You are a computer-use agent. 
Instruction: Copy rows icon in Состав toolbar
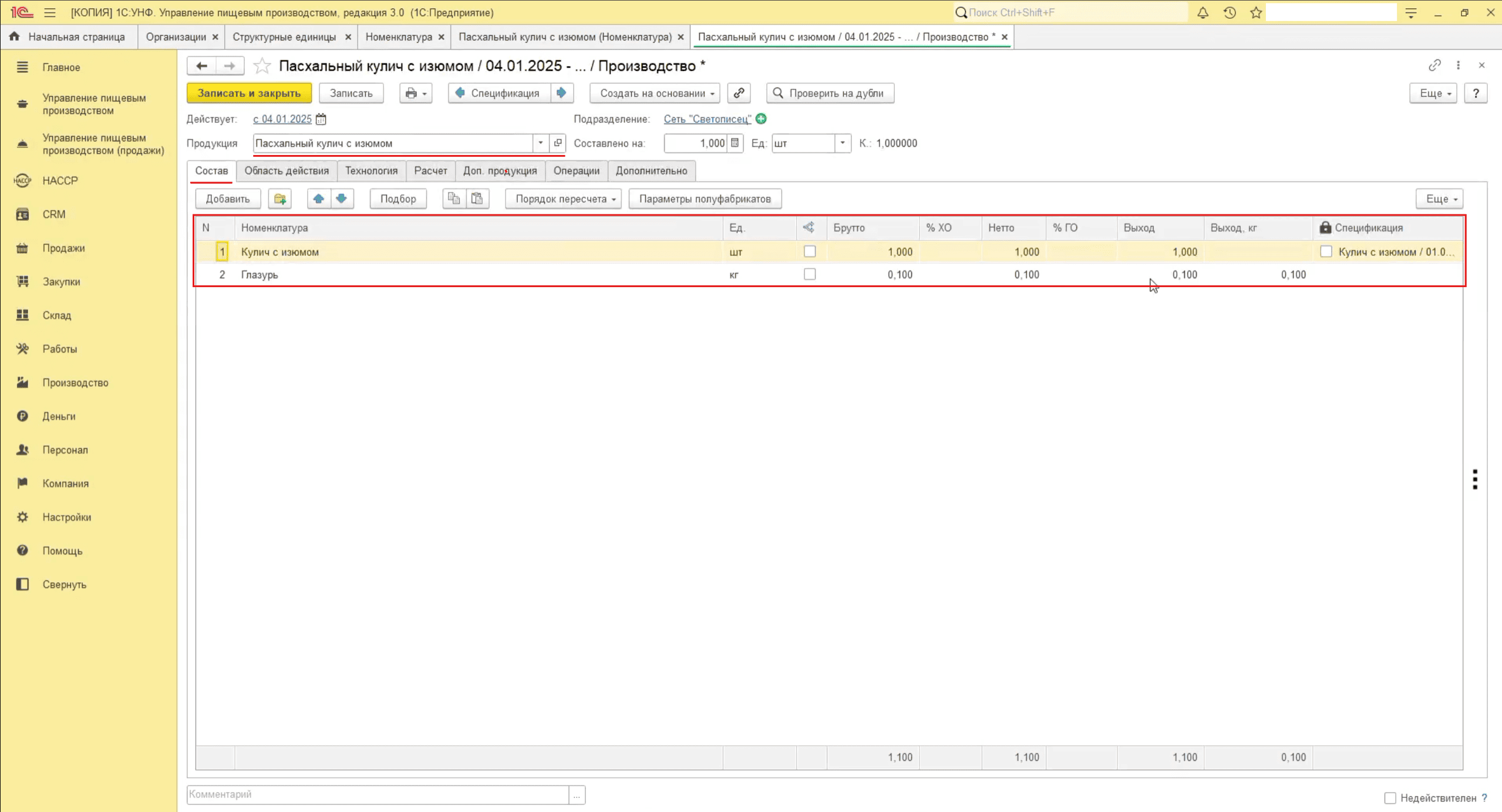pyautogui.click(x=454, y=199)
